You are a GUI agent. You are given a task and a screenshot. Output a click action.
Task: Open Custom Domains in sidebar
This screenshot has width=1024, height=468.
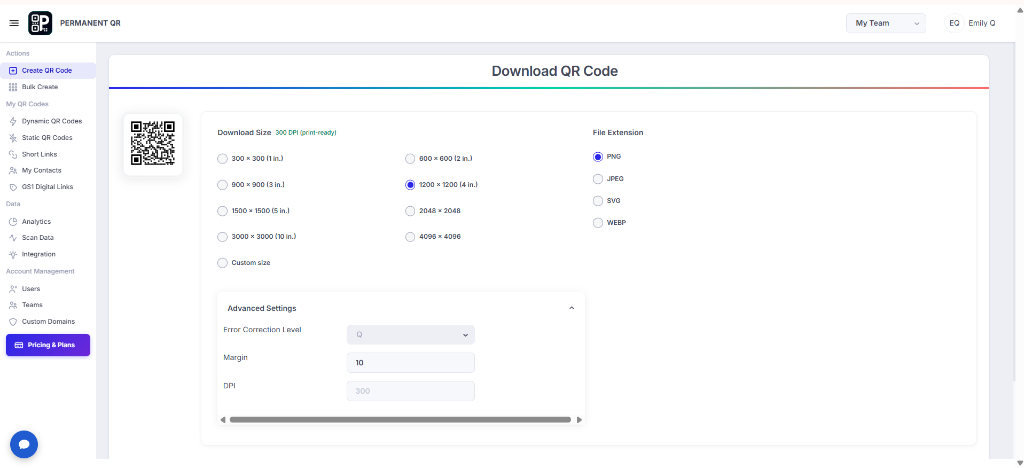point(48,322)
